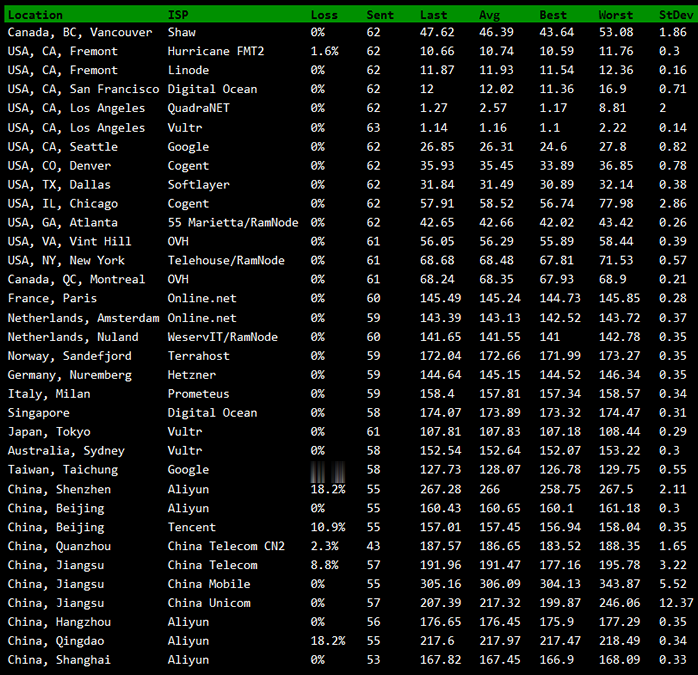Click the Singapore location row
Image resolution: width=698 pixels, height=675 pixels.
pos(38,413)
